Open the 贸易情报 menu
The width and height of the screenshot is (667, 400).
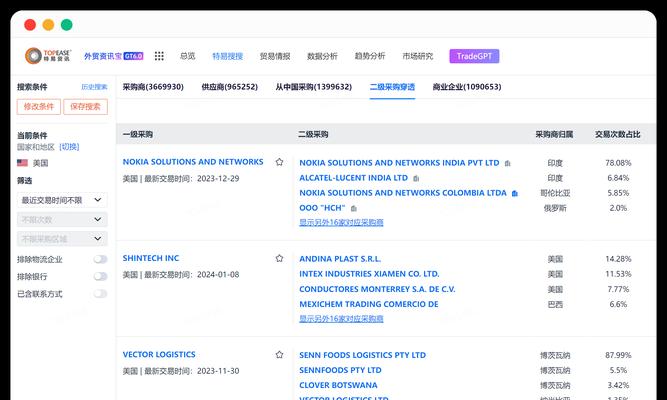[x=275, y=56]
